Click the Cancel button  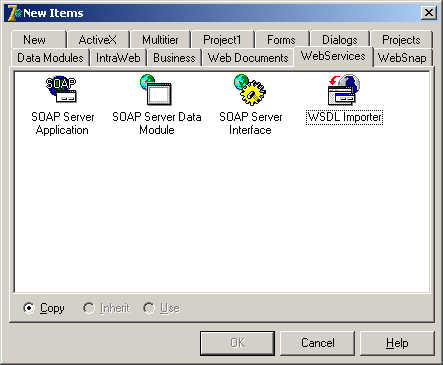click(317, 343)
